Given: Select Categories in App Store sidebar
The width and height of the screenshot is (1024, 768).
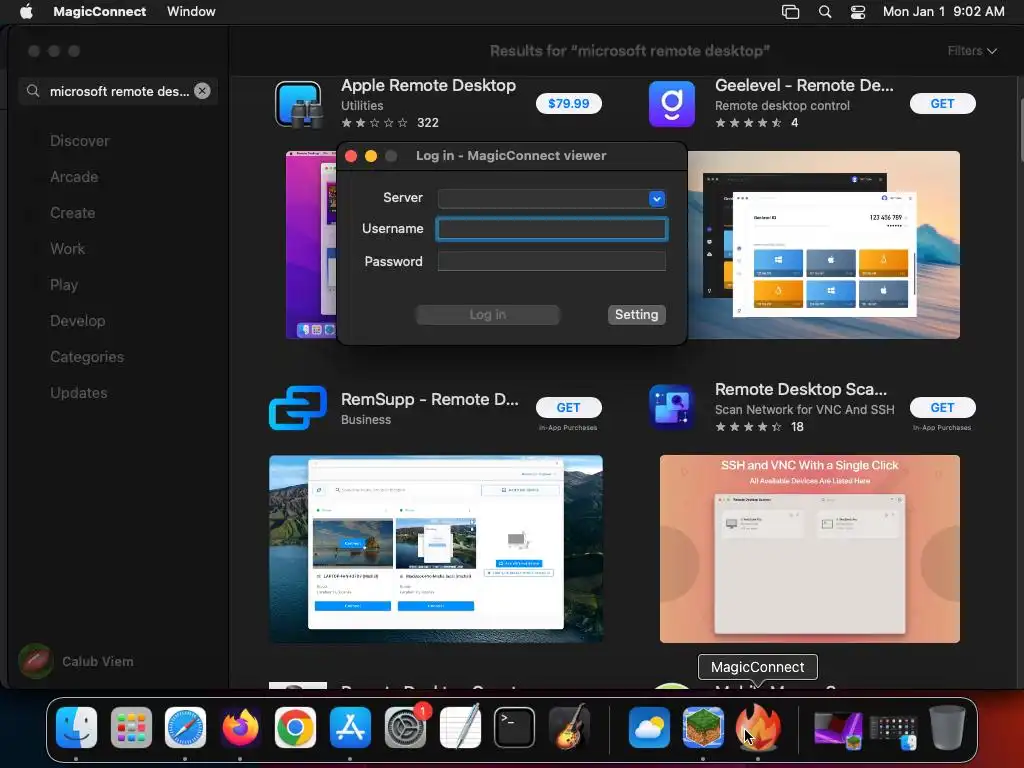Looking at the screenshot, I should [x=87, y=357].
